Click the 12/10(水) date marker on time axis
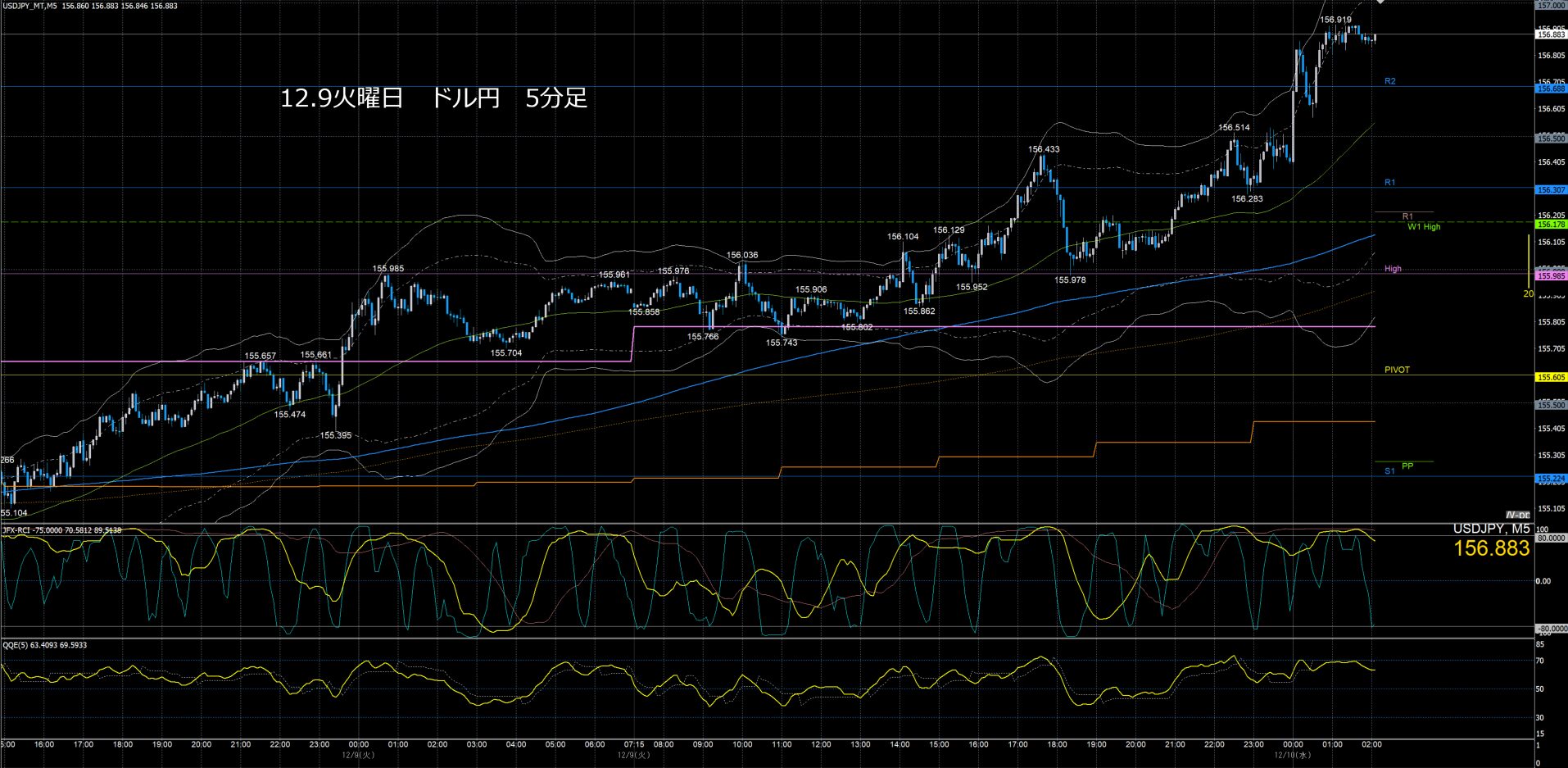The width and height of the screenshot is (1568, 768). pyautogui.click(x=1292, y=755)
